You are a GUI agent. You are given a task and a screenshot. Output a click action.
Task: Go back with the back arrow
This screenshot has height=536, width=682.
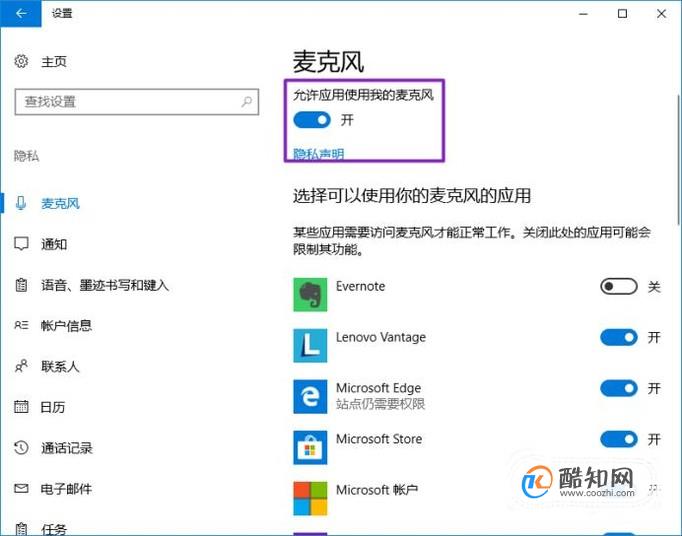click(x=20, y=13)
